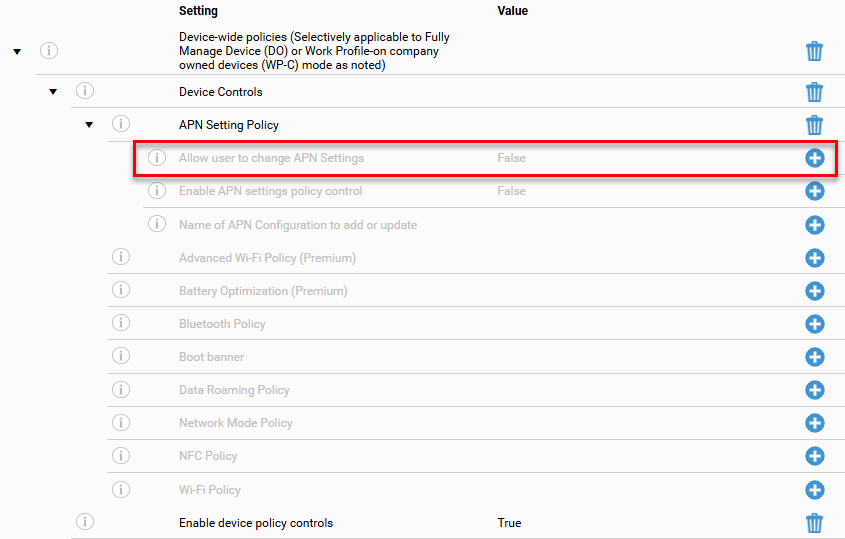Screen dimensions: 845x539
Task: Select Enable APN settings policy control label
Action: 271,191
